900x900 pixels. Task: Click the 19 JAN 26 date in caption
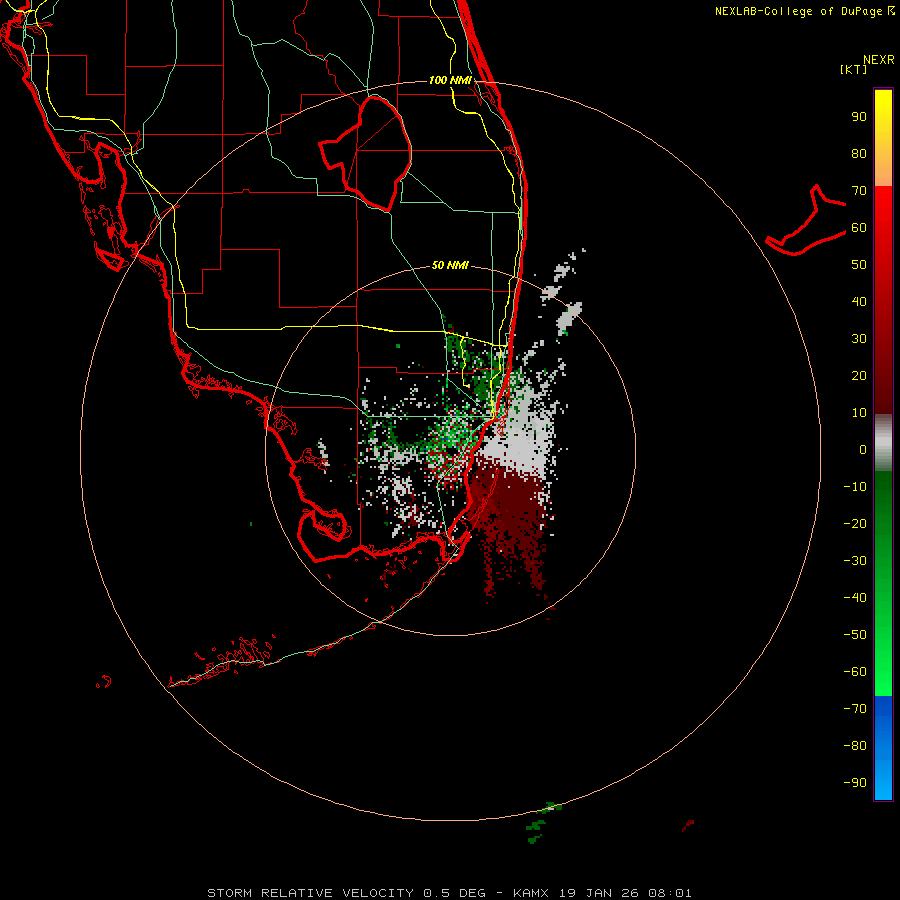600,893
